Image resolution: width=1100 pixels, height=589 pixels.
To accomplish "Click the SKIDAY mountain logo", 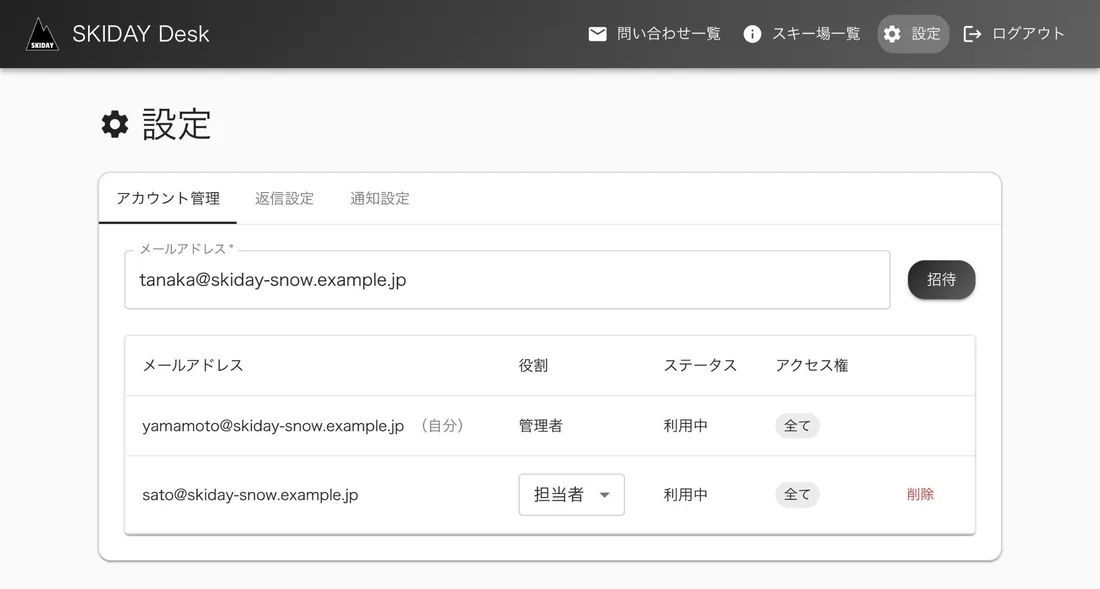I will point(42,34).
